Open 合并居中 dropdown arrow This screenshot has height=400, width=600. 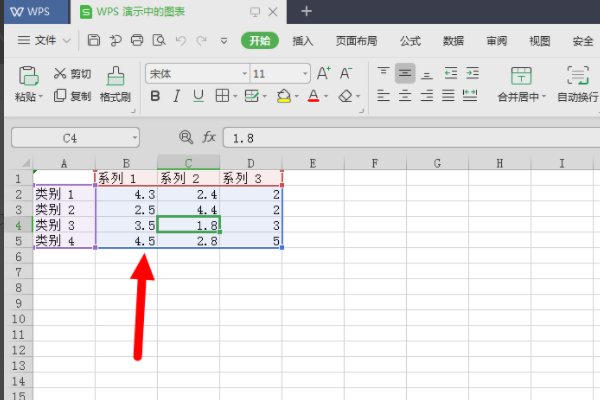click(x=544, y=96)
